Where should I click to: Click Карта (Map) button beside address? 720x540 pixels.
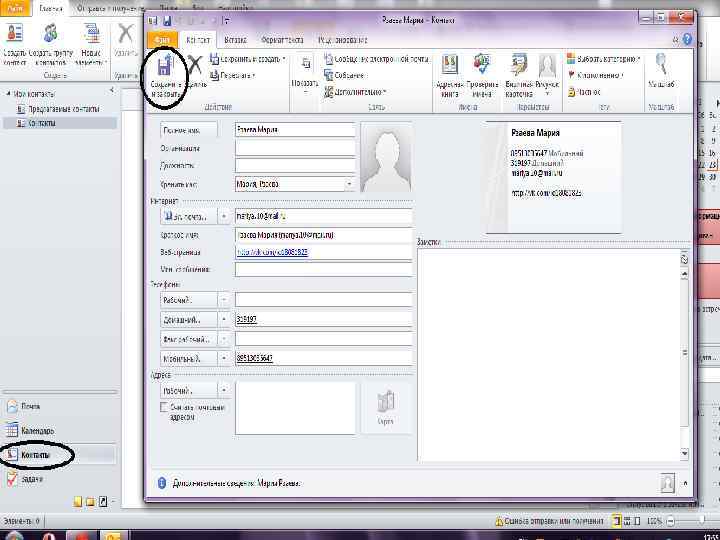(x=385, y=408)
